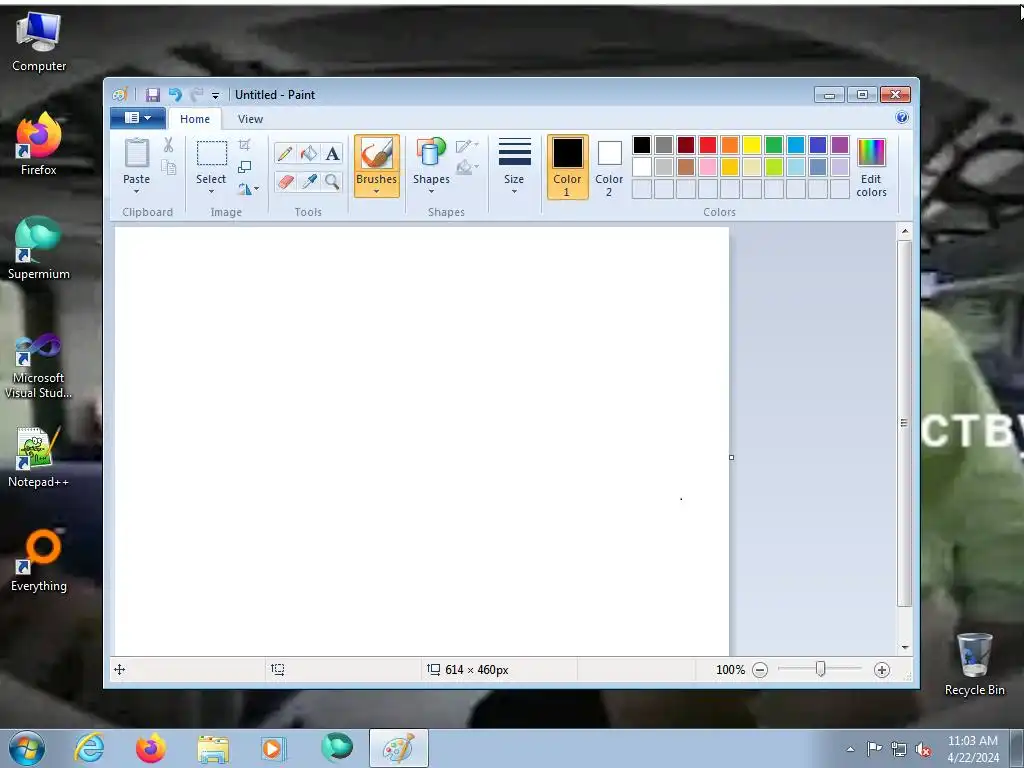Open Internet Explorer from taskbar
The image size is (1024, 768).
point(89,748)
